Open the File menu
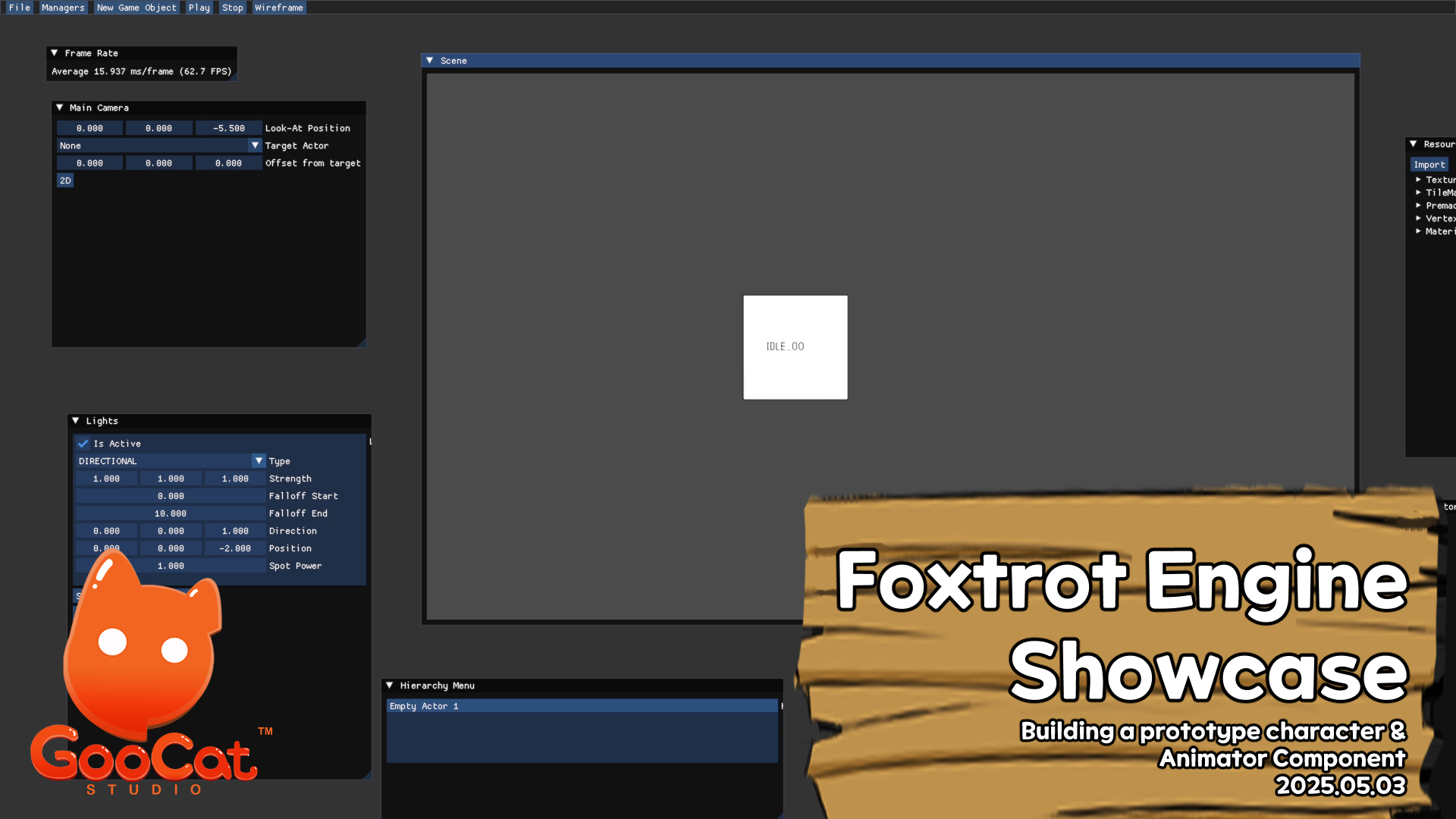This screenshot has width=1456, height=819. [20, 8]
